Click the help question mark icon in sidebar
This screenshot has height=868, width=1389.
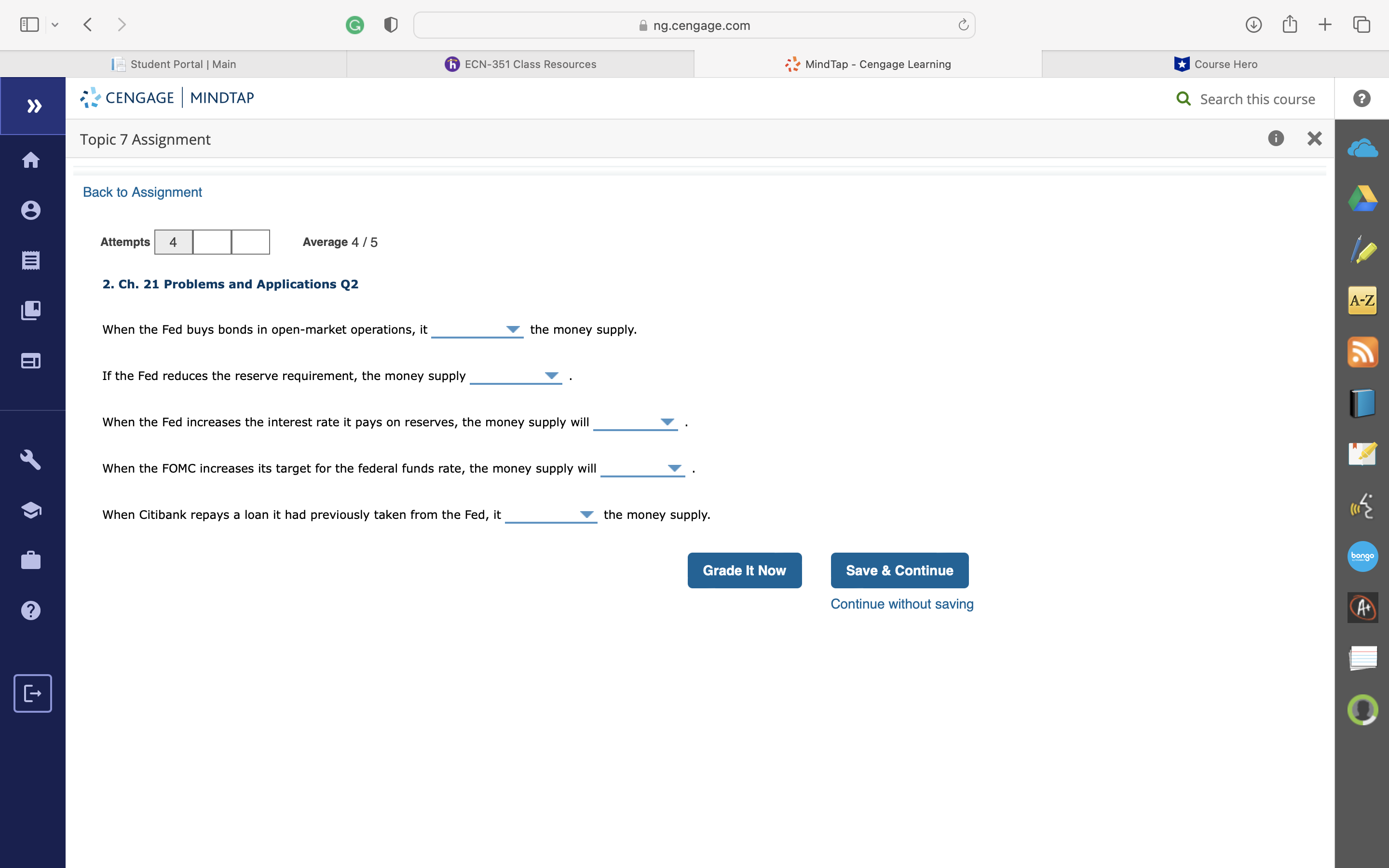[31, 610]
